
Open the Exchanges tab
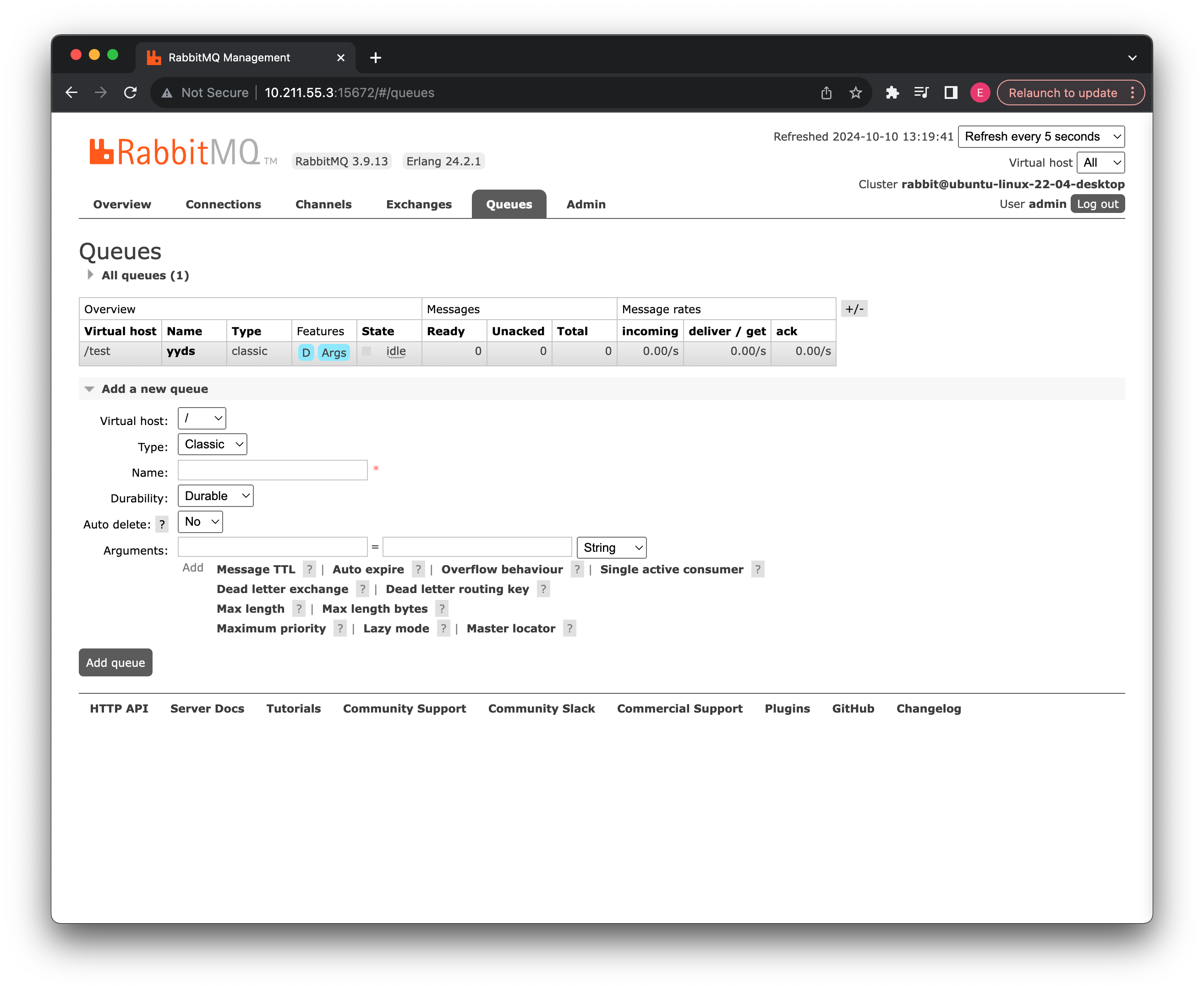pos(419,204)
